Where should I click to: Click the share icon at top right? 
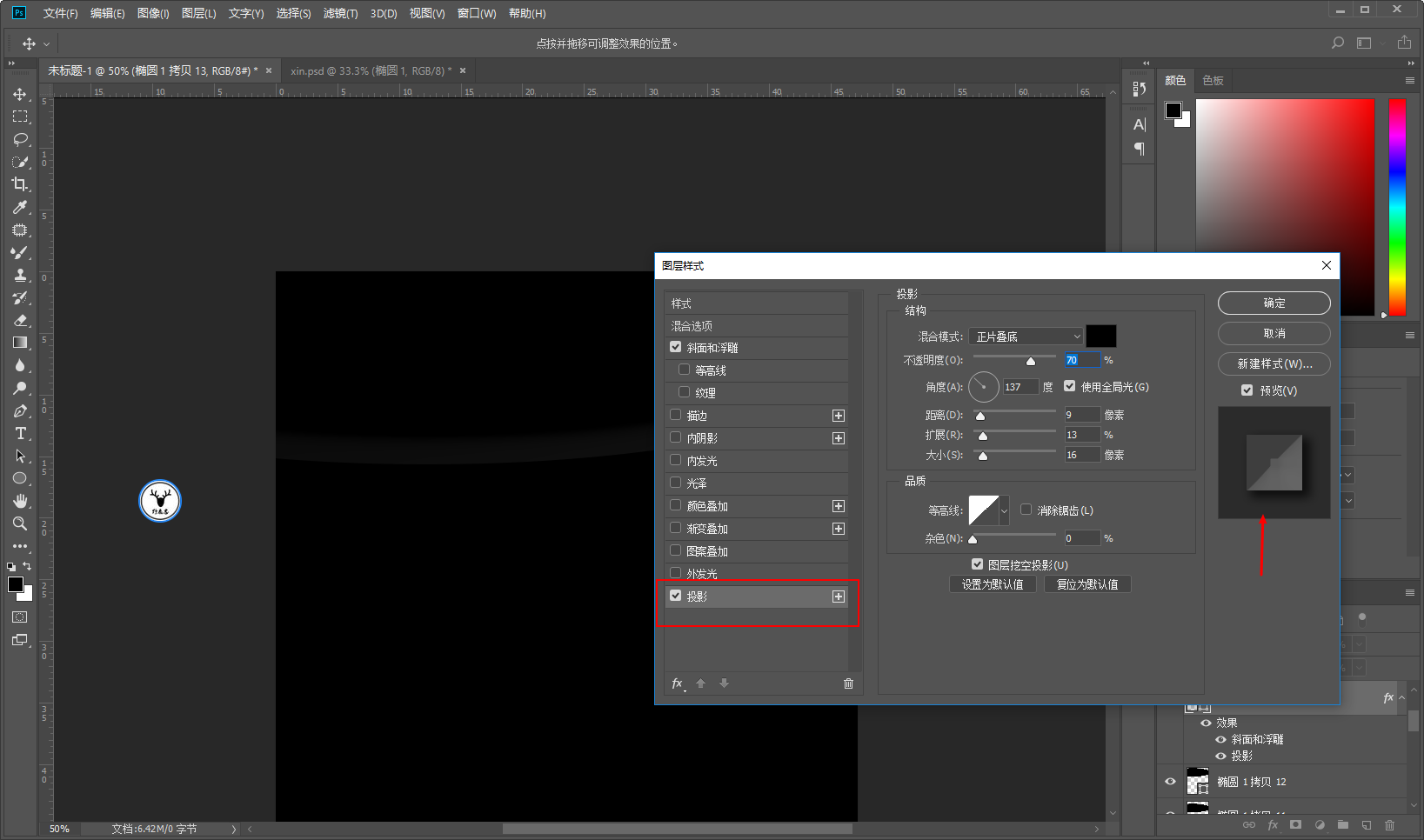click(1404, 43)
